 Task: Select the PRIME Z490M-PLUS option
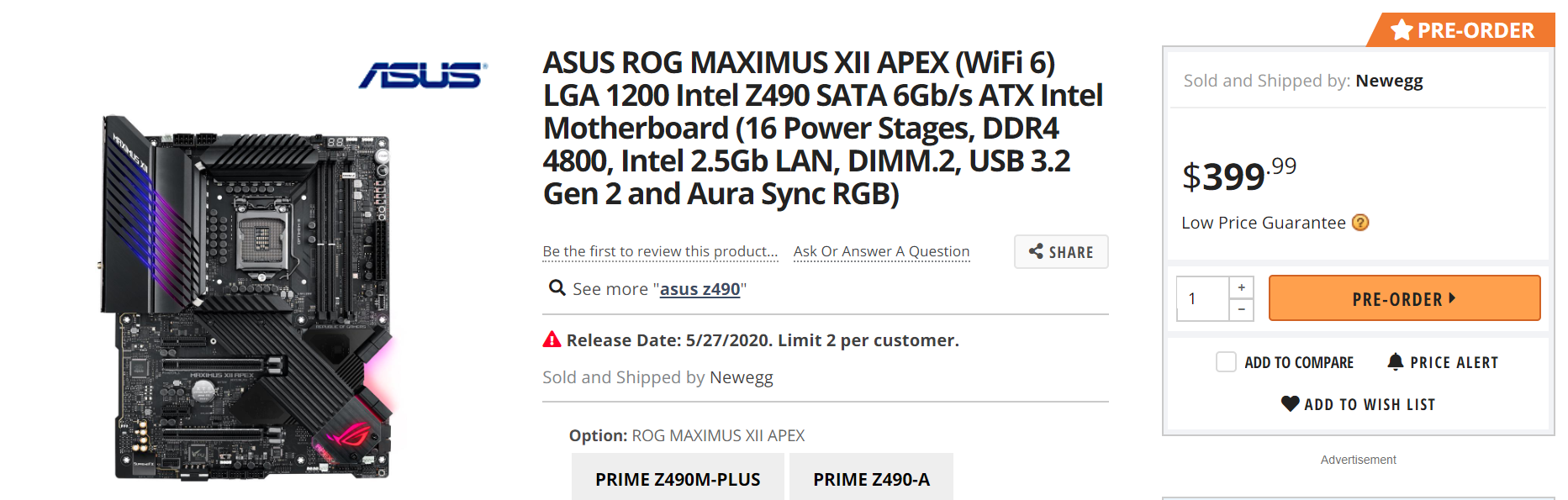coord(678,478)
